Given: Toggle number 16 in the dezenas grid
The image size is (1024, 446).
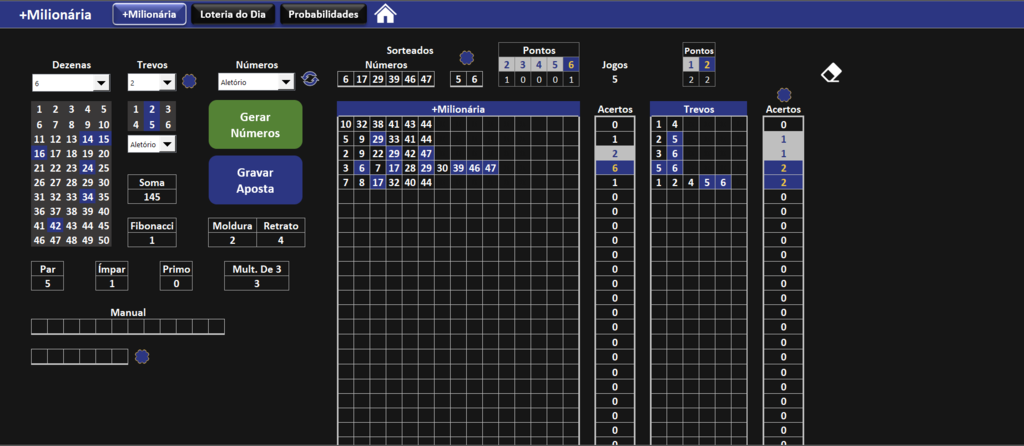Looking at the screenshot, I should [x=39, y=153].
